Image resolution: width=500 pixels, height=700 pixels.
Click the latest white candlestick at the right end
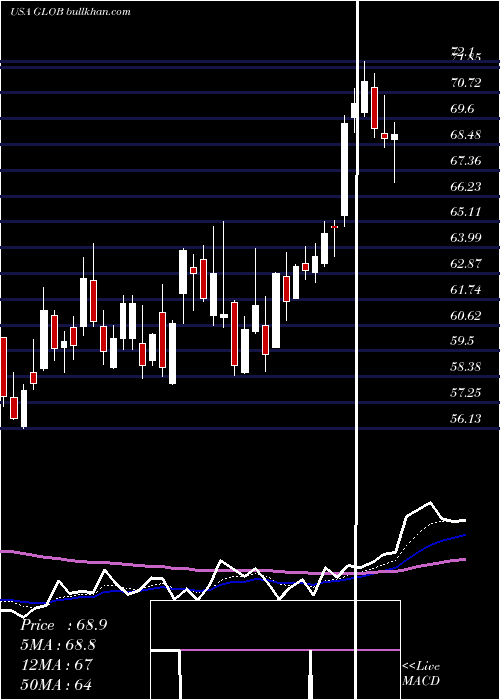395,137
